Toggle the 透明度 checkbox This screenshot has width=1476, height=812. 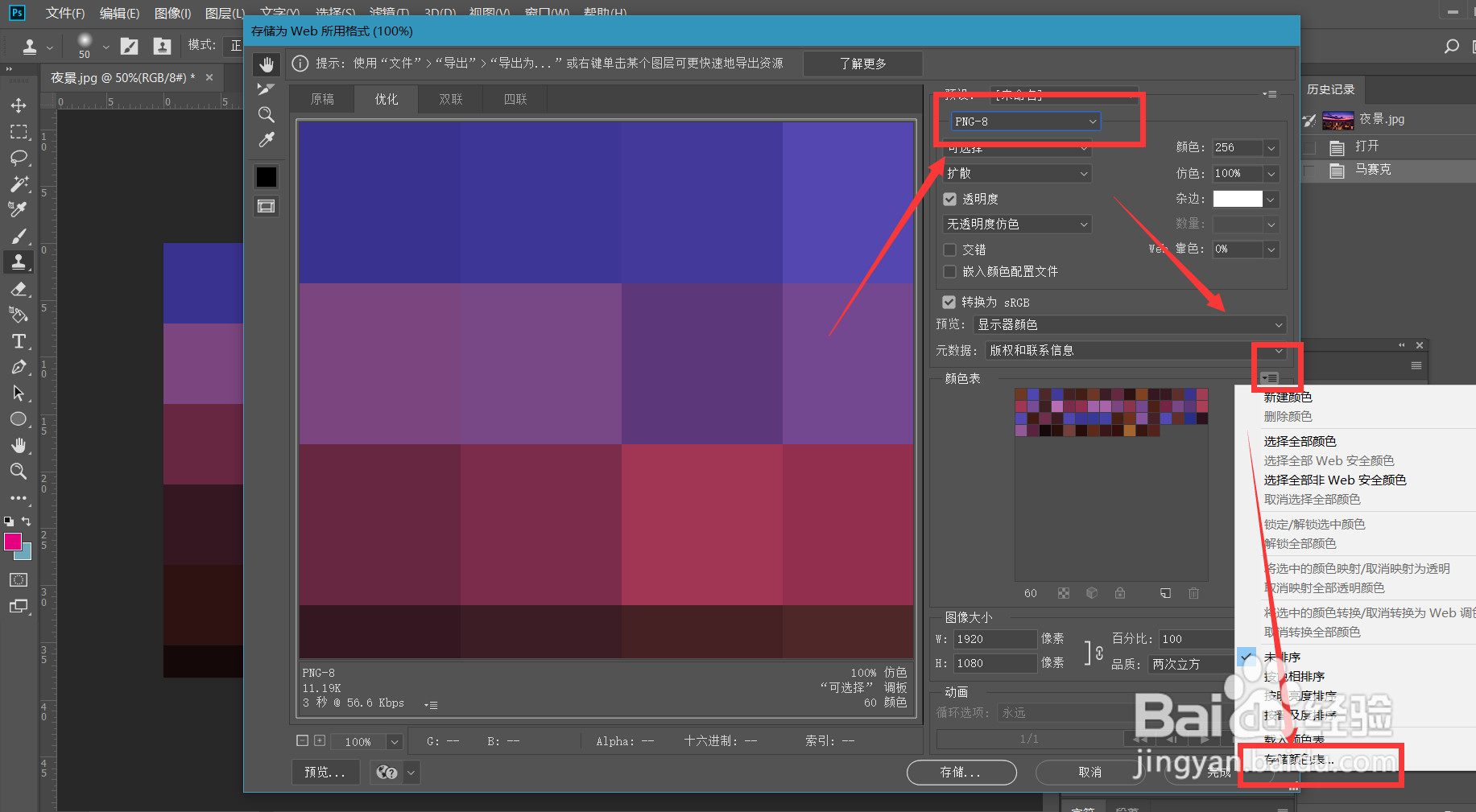tap(950, 199)
